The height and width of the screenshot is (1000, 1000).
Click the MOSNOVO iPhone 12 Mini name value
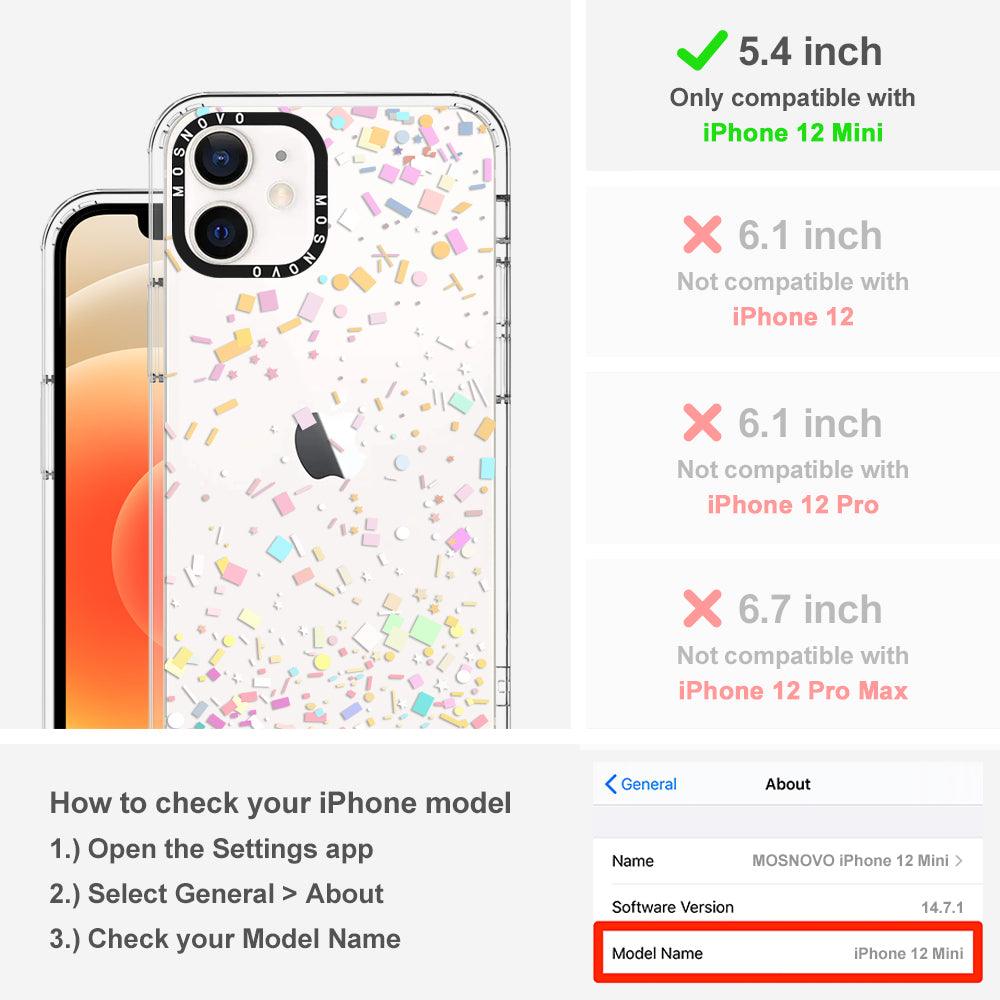(x=850, y=860)
